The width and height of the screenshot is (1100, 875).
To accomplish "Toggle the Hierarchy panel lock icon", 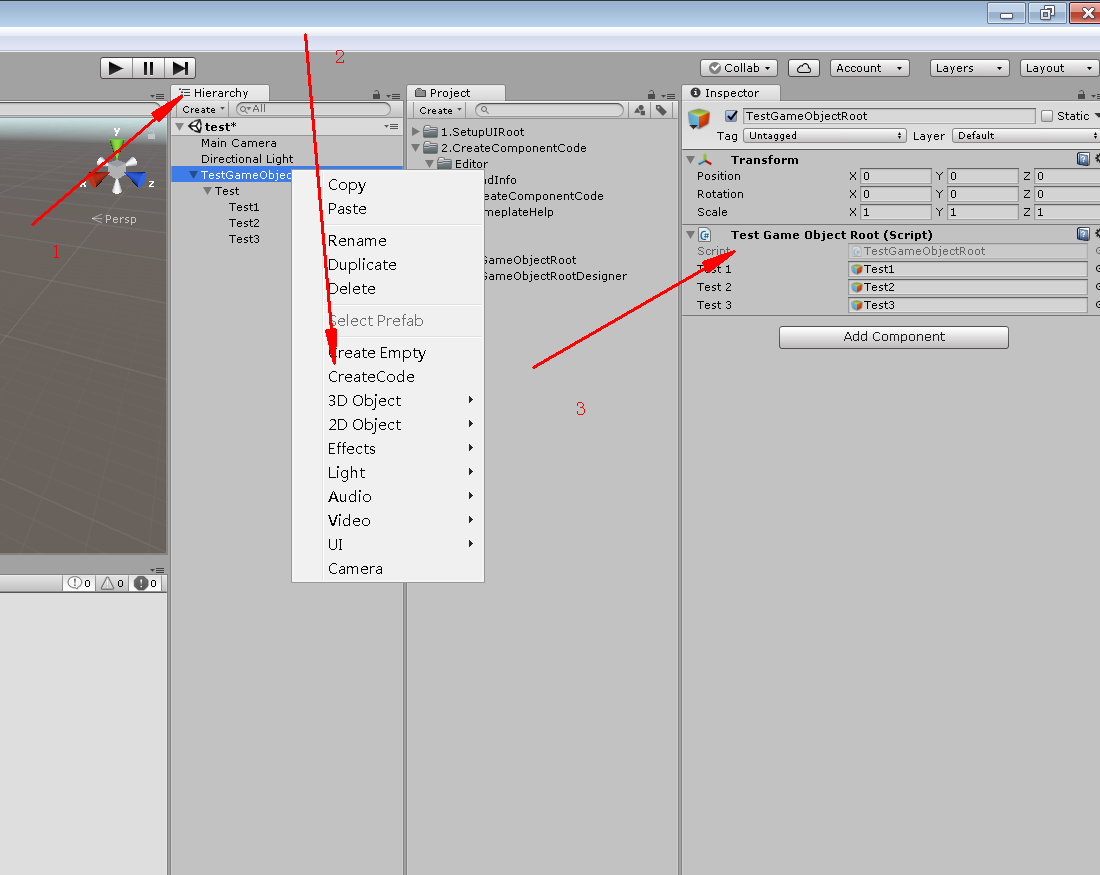I will [377, 95].
